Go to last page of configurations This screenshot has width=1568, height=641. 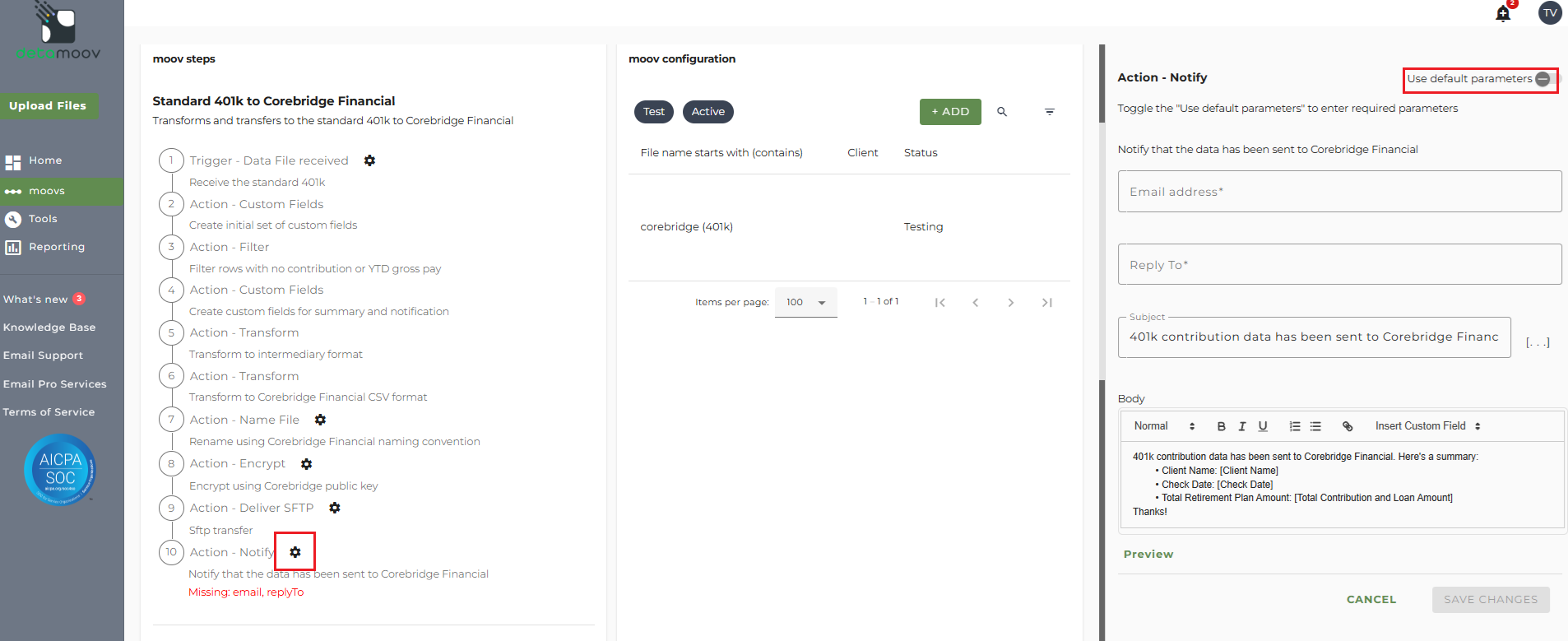[x=1047, y=303]
